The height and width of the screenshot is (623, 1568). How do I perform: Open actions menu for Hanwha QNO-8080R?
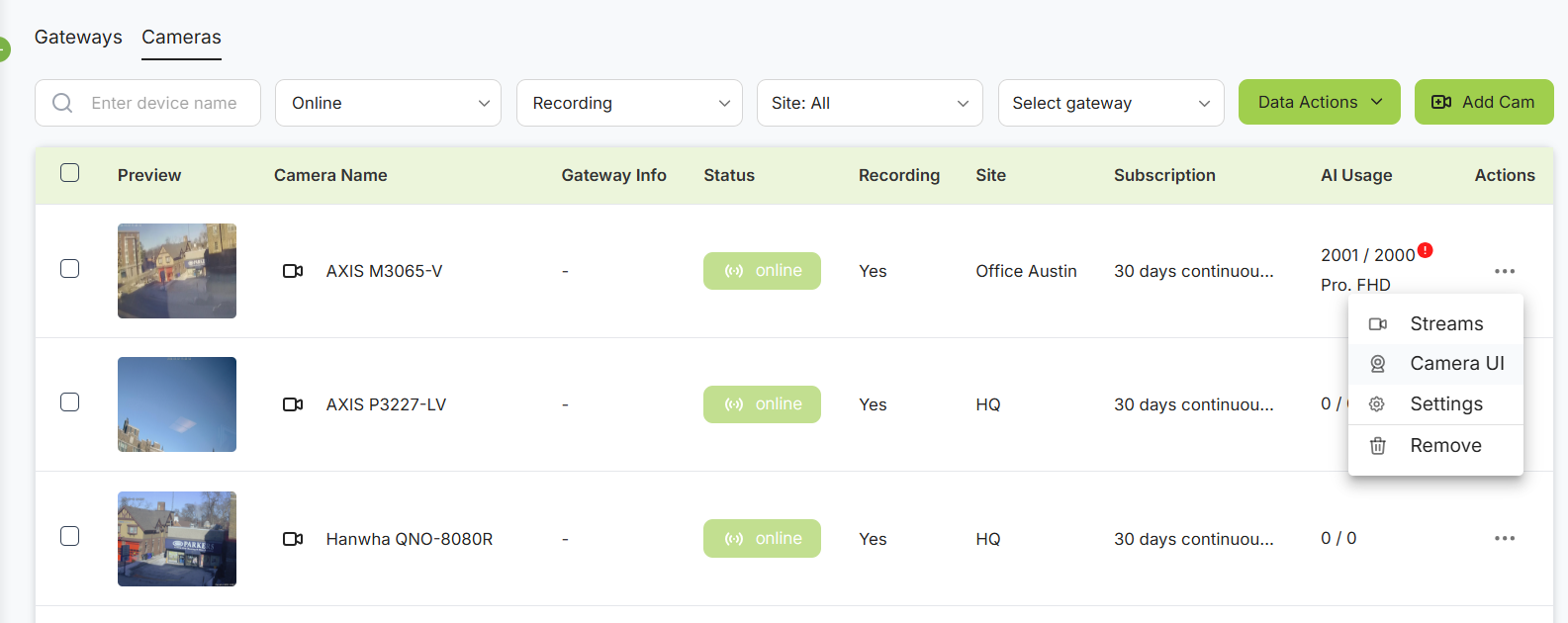tap(1504, 538)
